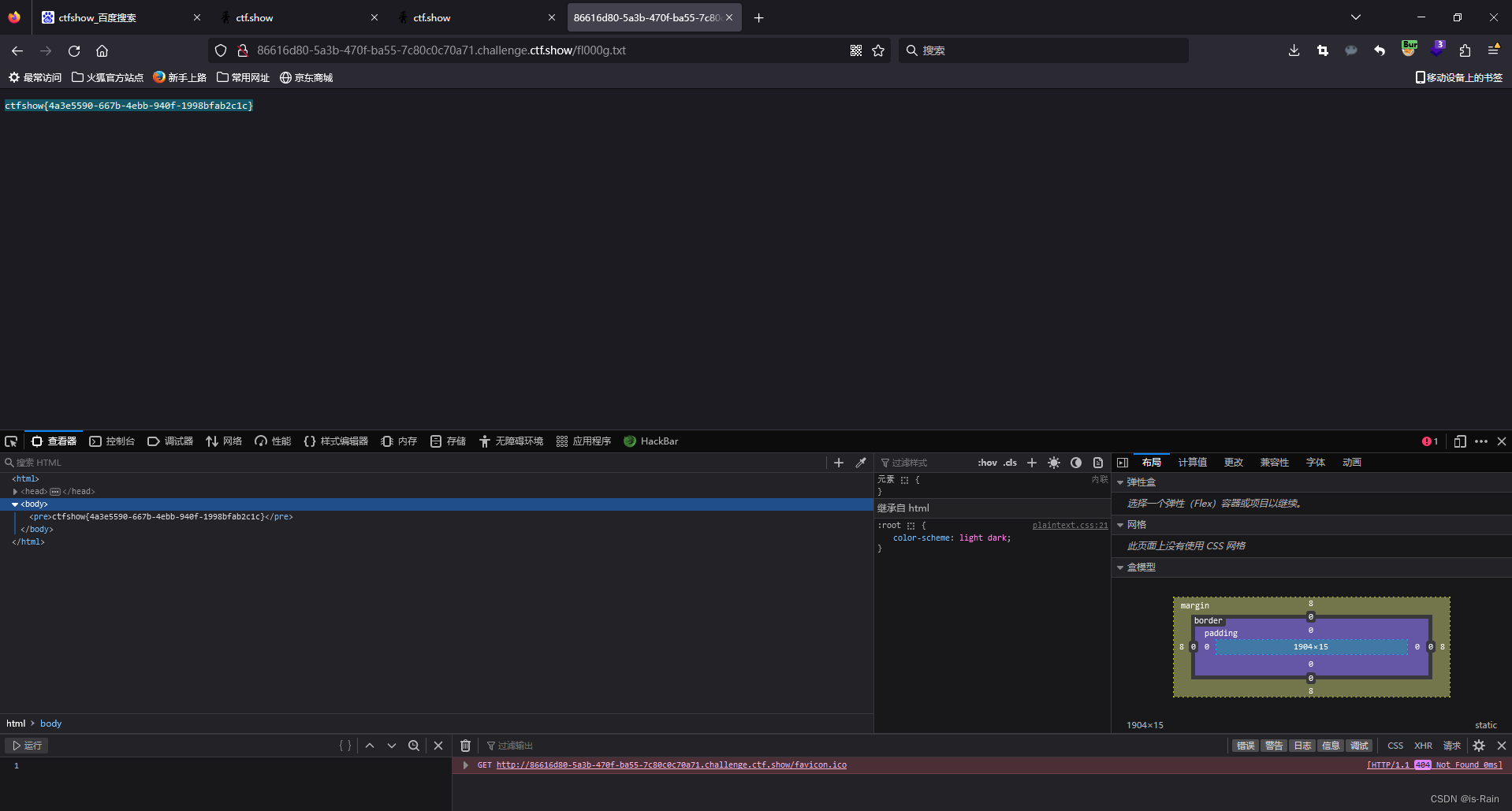
Task: Clear console output with the trash icon
Action: pos(465,746)
